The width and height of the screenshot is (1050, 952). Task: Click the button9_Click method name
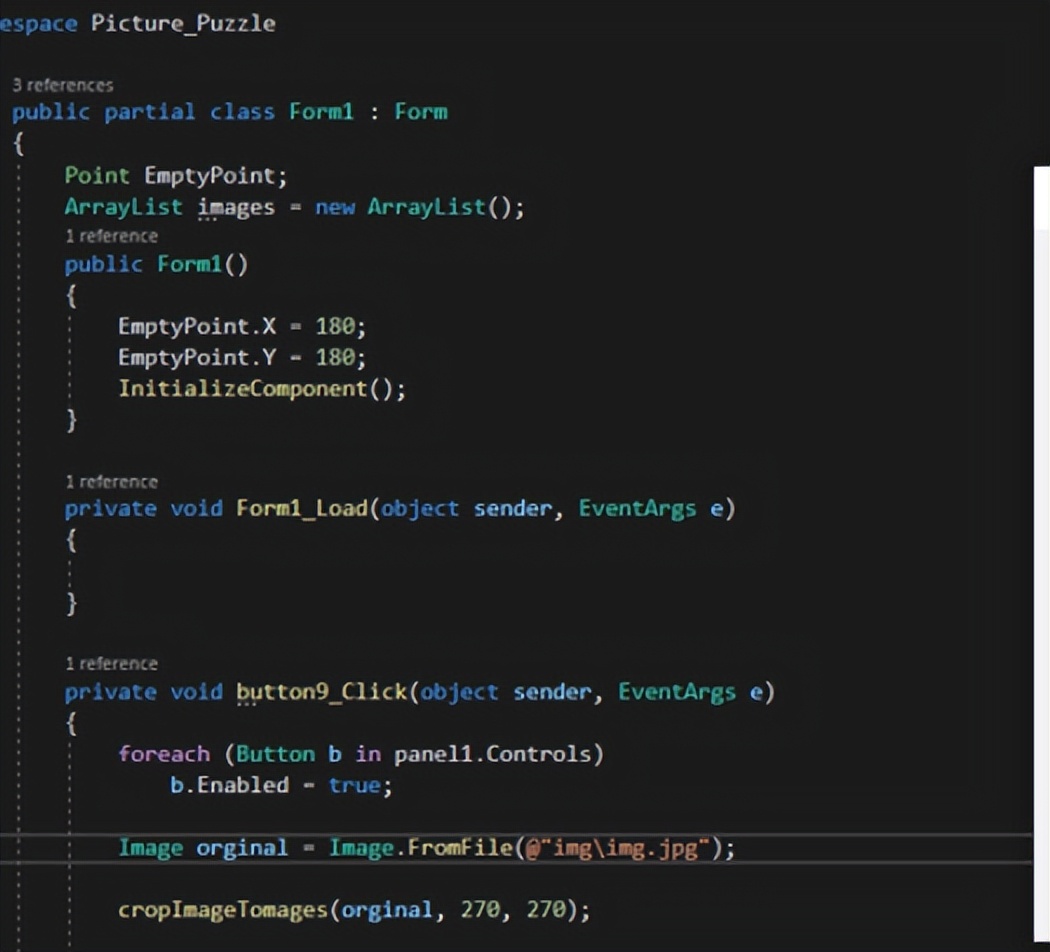[322, 692]
